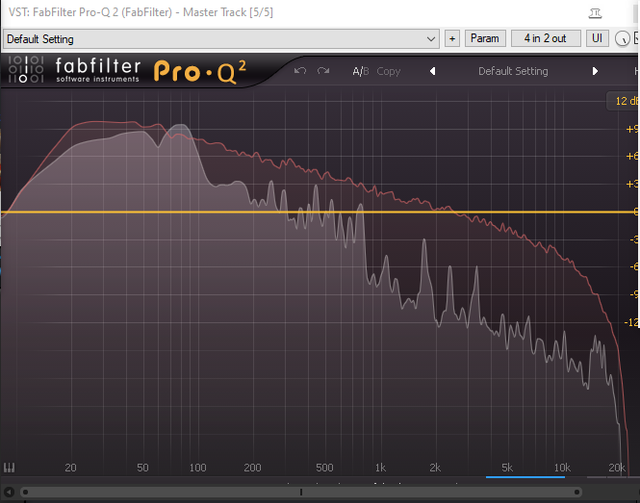Click the 10k frequency label
Viewport: 640px width, 503px height.
pyautogui.click(x=562, y=467)
